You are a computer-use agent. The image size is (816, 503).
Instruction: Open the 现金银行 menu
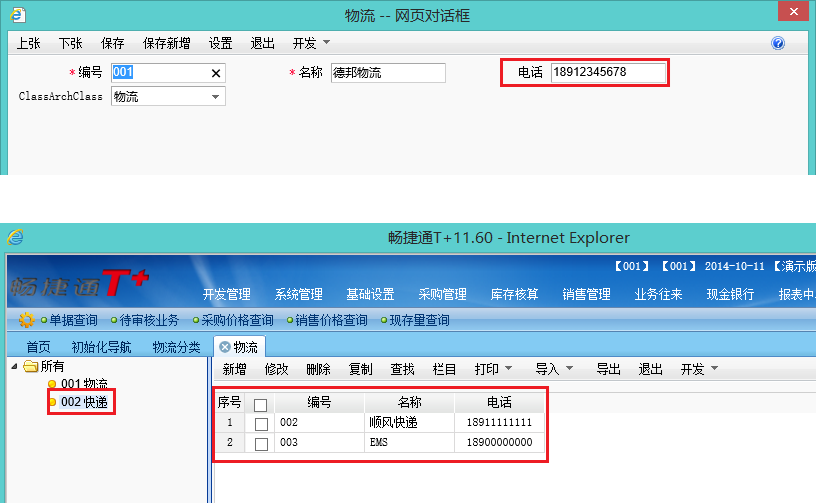coord(730,294)
